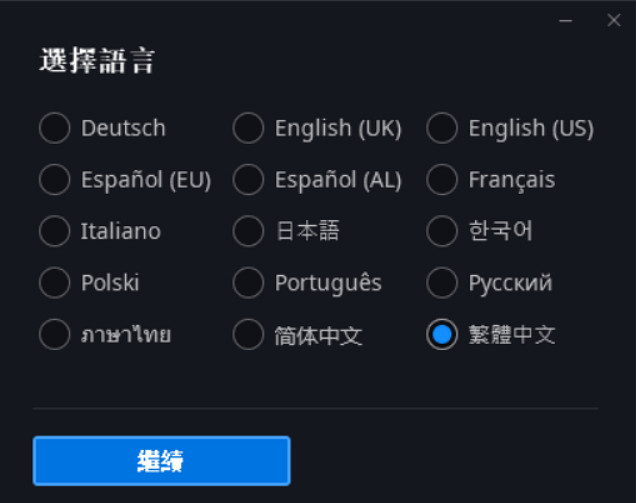The image size is (636, 503).
Task: Minimize the language selection window
Action: pyautogui.click(x=567, y=20)
